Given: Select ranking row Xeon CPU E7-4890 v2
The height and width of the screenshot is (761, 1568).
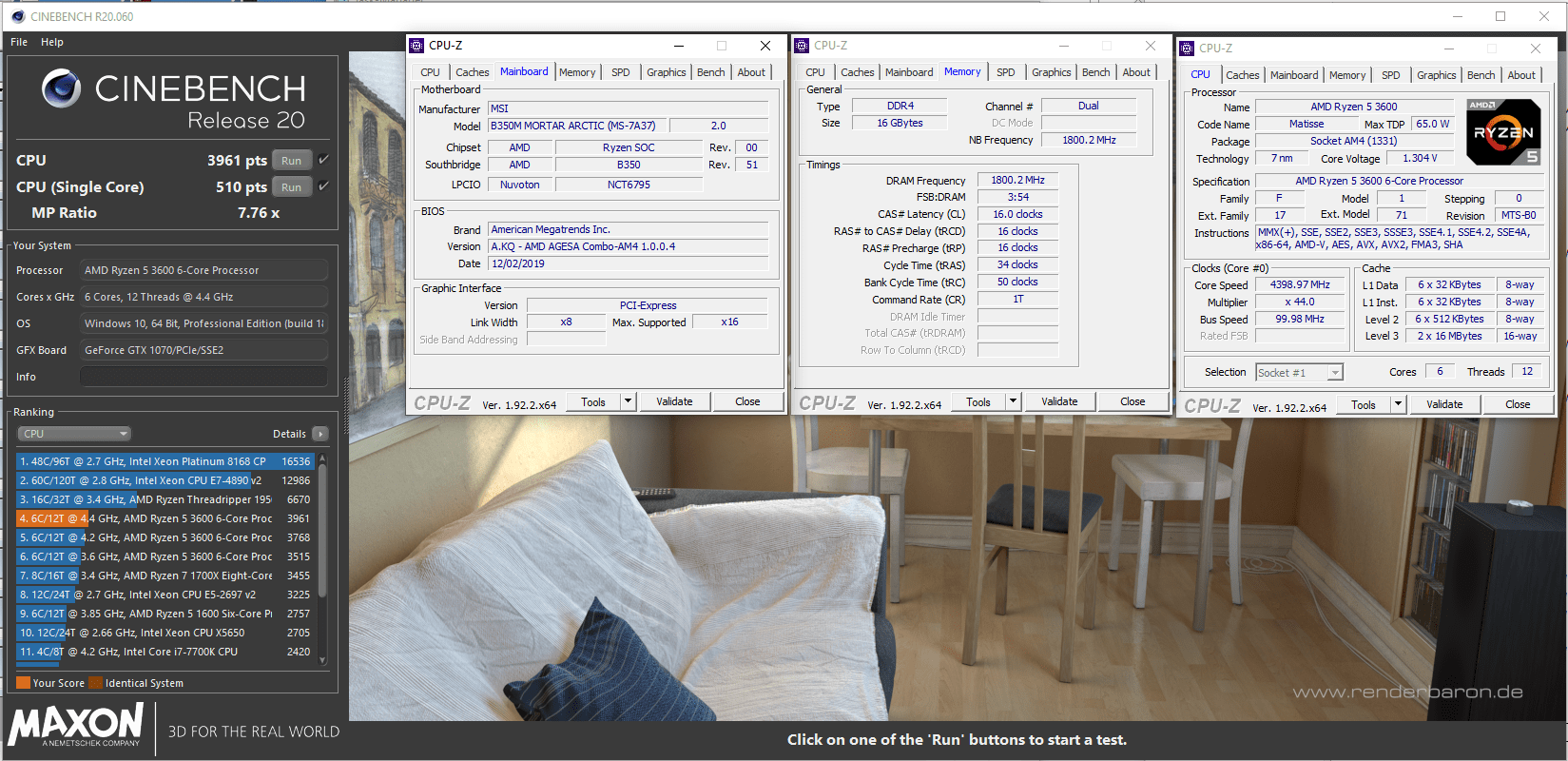Looking at the screenshot, I should (165, 480).
